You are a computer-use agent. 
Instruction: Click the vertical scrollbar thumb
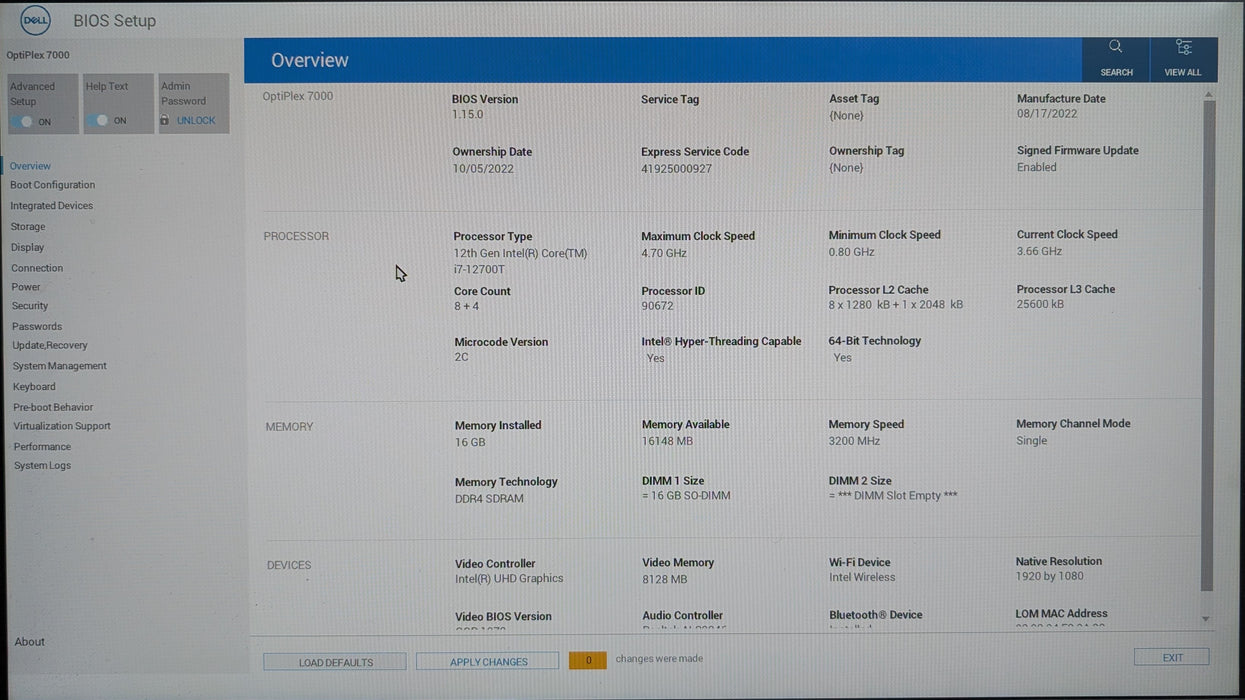tap(1208, 345)
